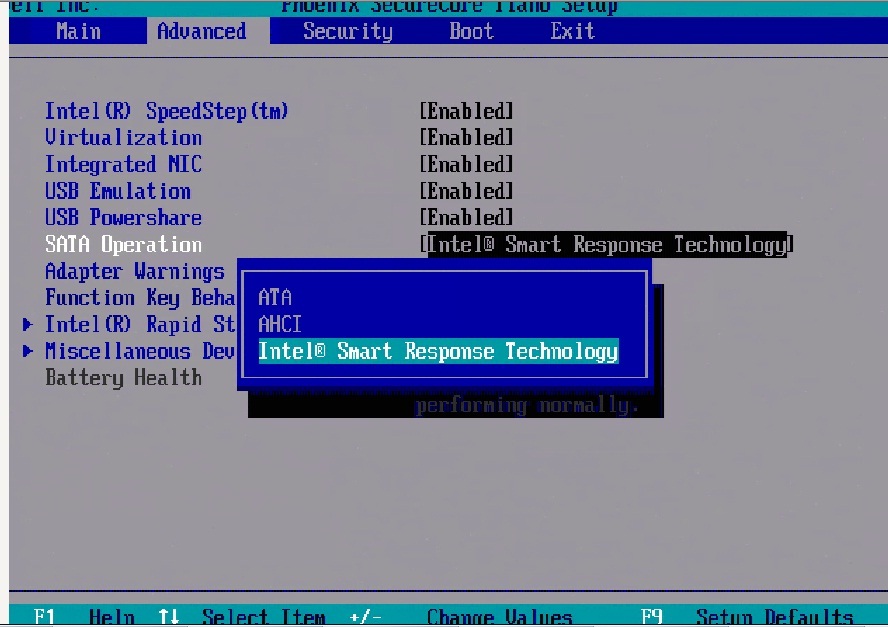
Task: Click the F1 Help hint in footer
Action: click(84, 616)
